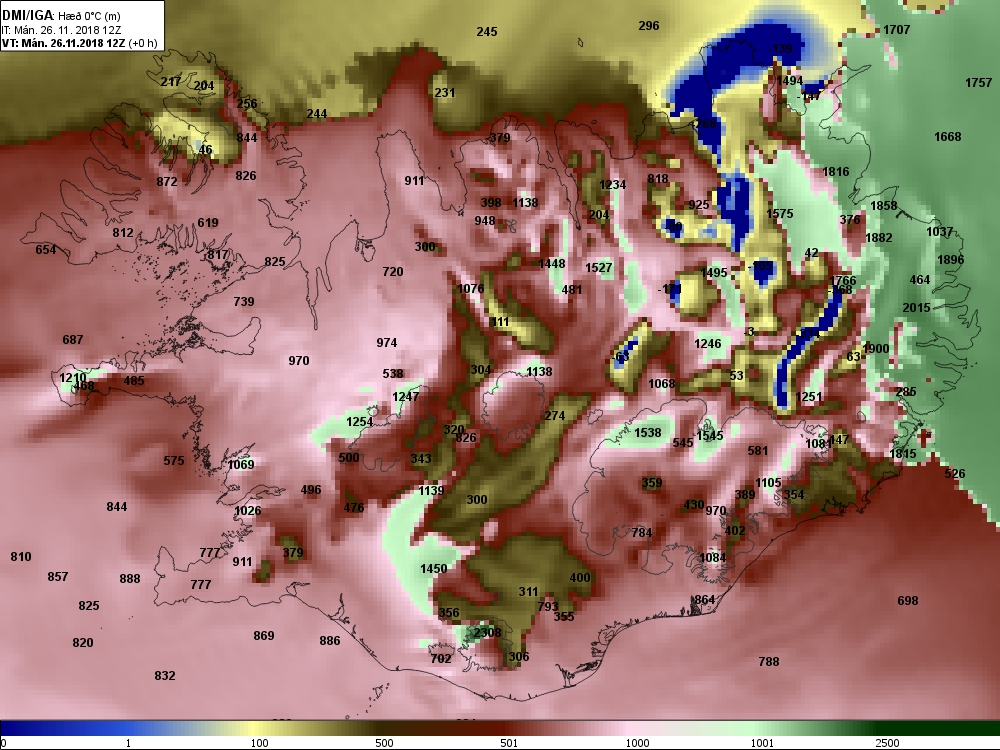Click the map value 1816
1000x750 pixels.
tap(835, 172)
